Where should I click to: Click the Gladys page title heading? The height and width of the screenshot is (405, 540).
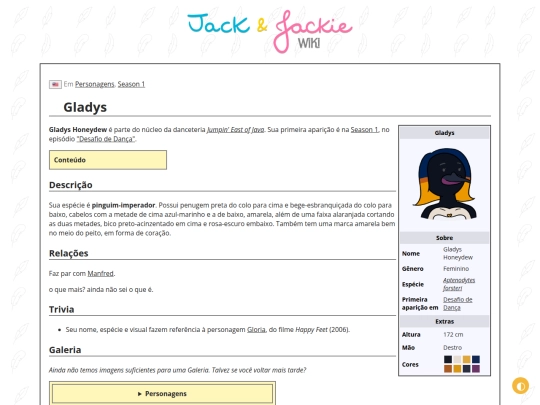coord(85,107)
